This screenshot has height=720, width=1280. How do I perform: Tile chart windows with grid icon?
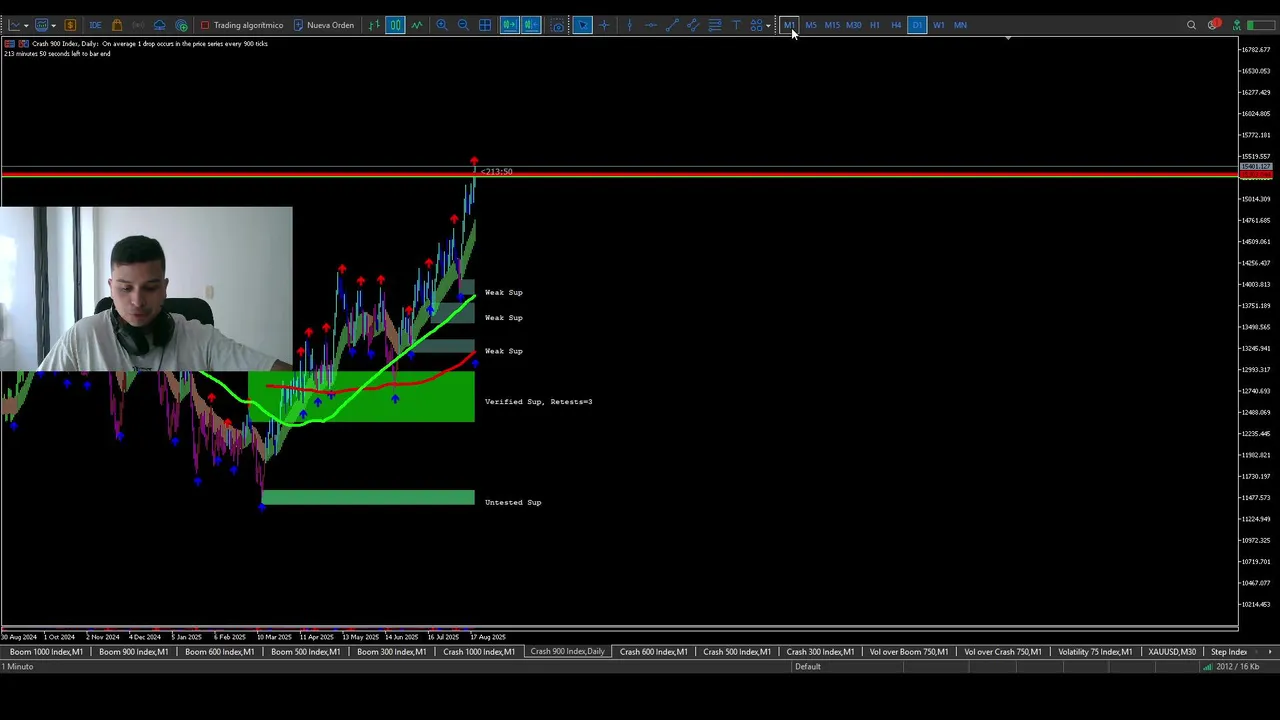485,25
